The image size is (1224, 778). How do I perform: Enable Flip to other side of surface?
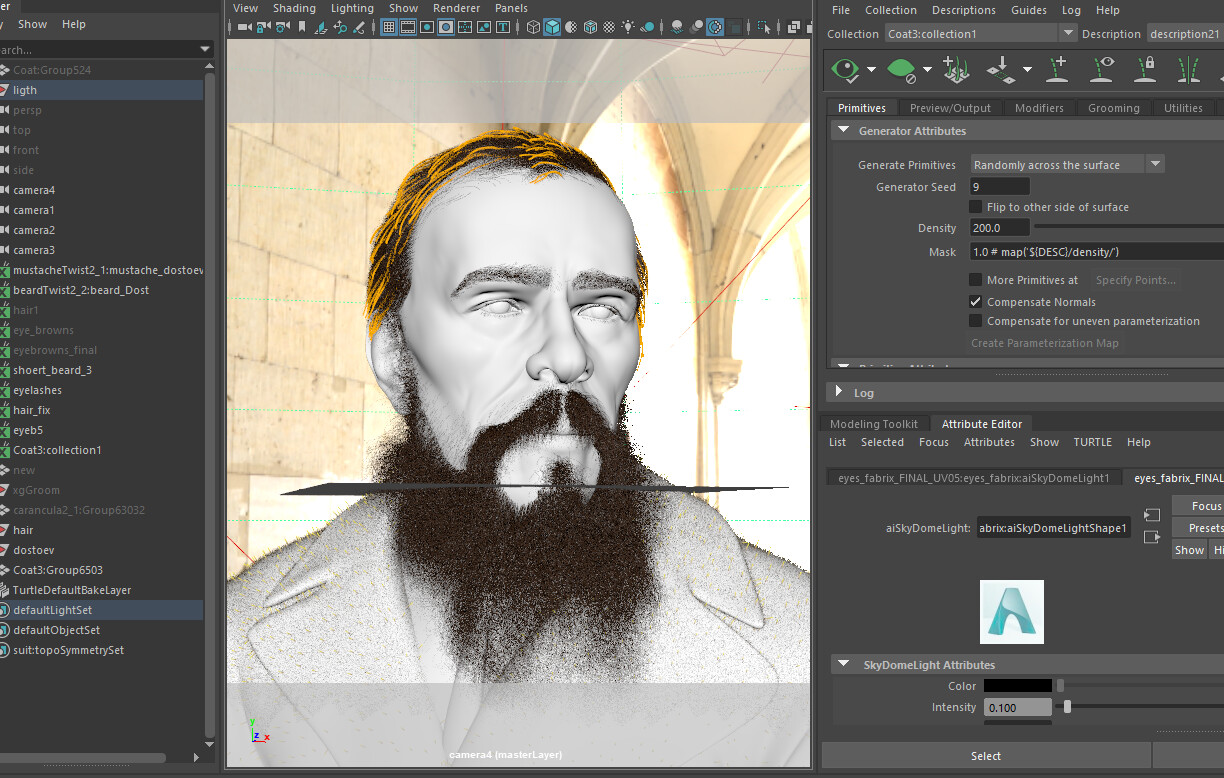click(976, 207)
